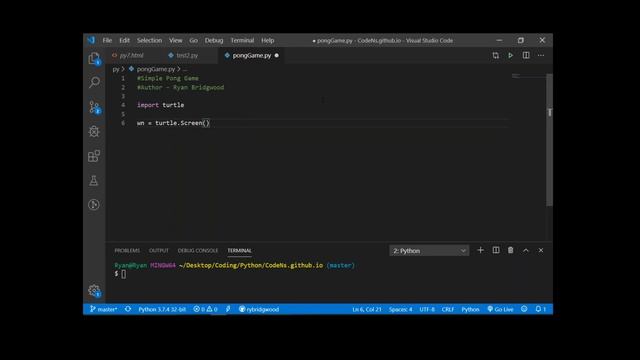This screenshot has width=640, height=360.
Task: Click the Go Live server button
Action: (500, 309)
